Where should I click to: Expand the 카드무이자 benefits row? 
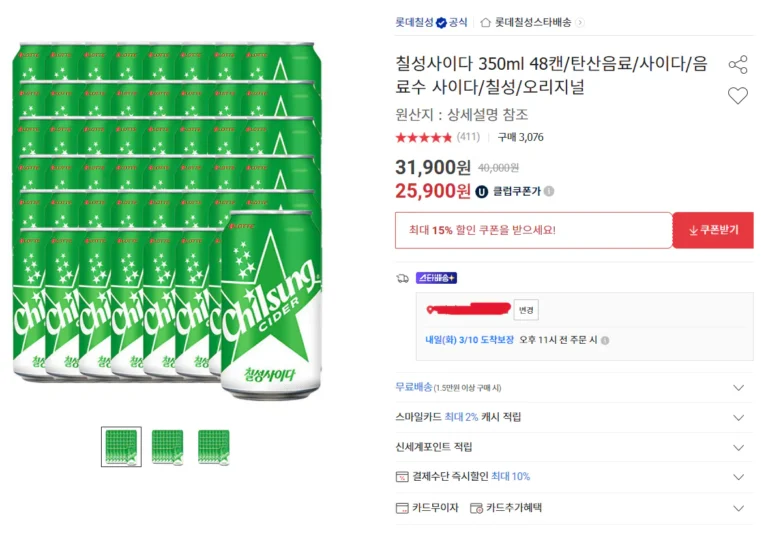click(739, 508)
